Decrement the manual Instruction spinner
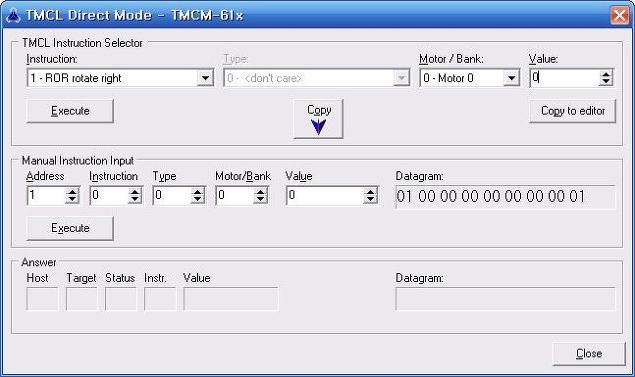The image size is (635, 377). click(135, 199)
